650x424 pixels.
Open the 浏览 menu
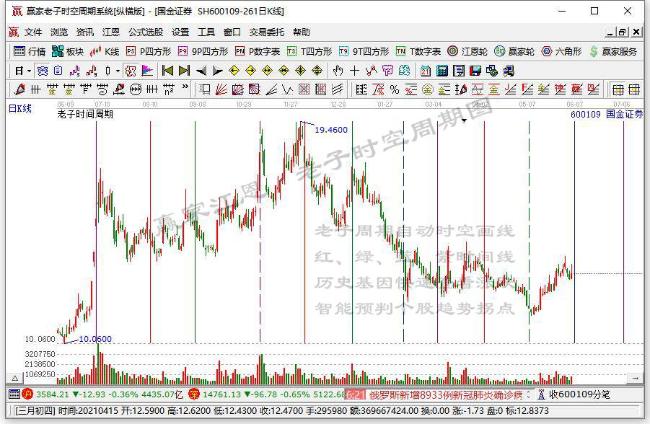[x=59, y=32]
